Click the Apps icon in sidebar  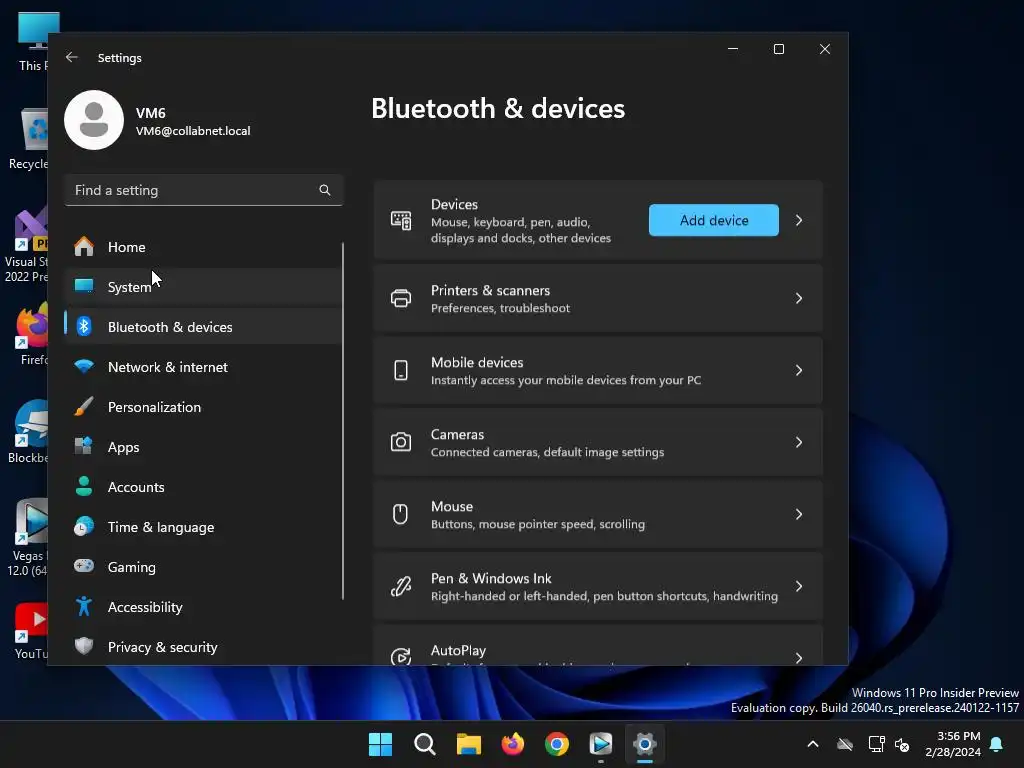(x=84, y=447)
